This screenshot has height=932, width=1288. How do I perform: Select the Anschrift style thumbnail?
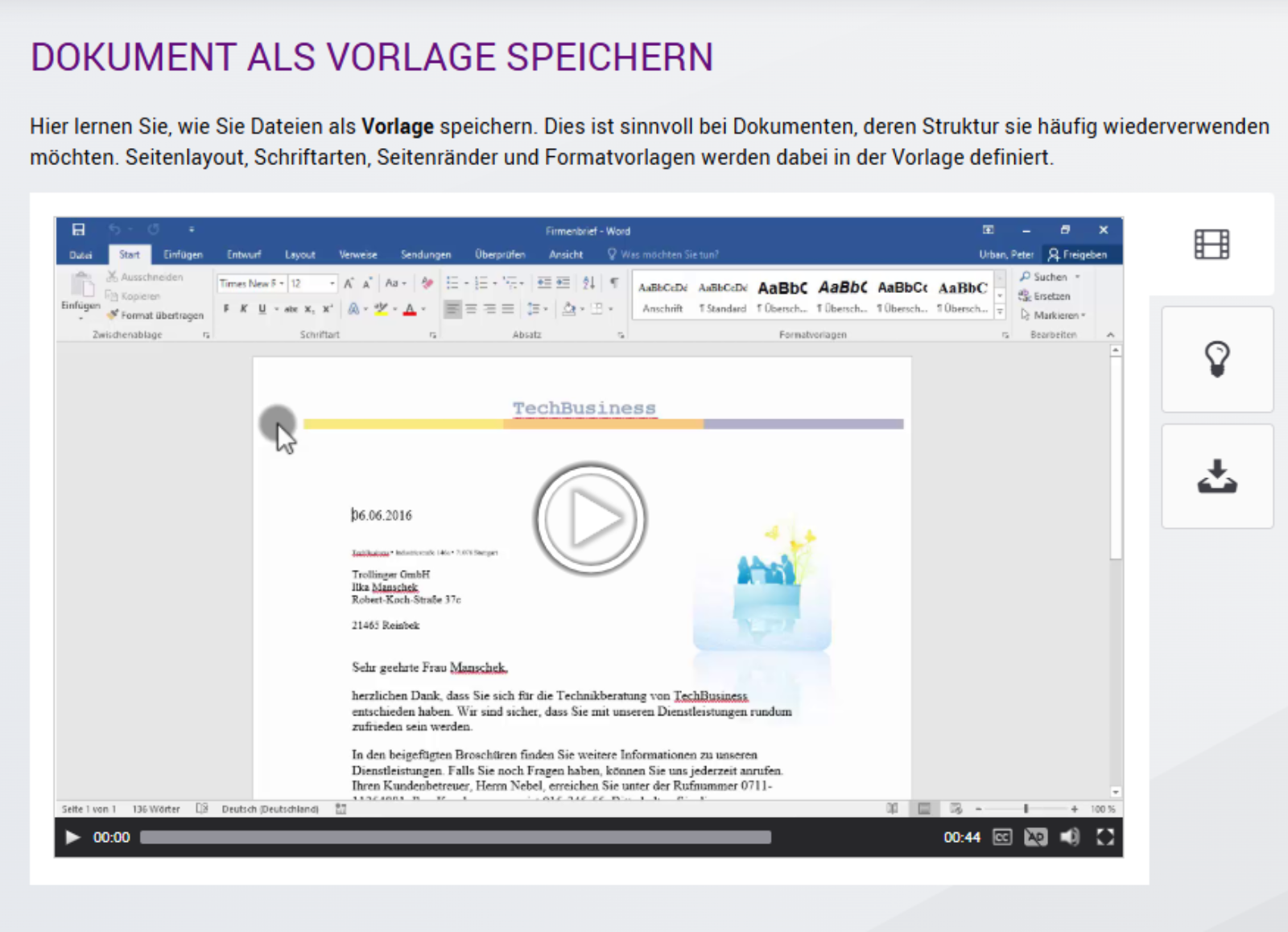(x=663, y=296)
